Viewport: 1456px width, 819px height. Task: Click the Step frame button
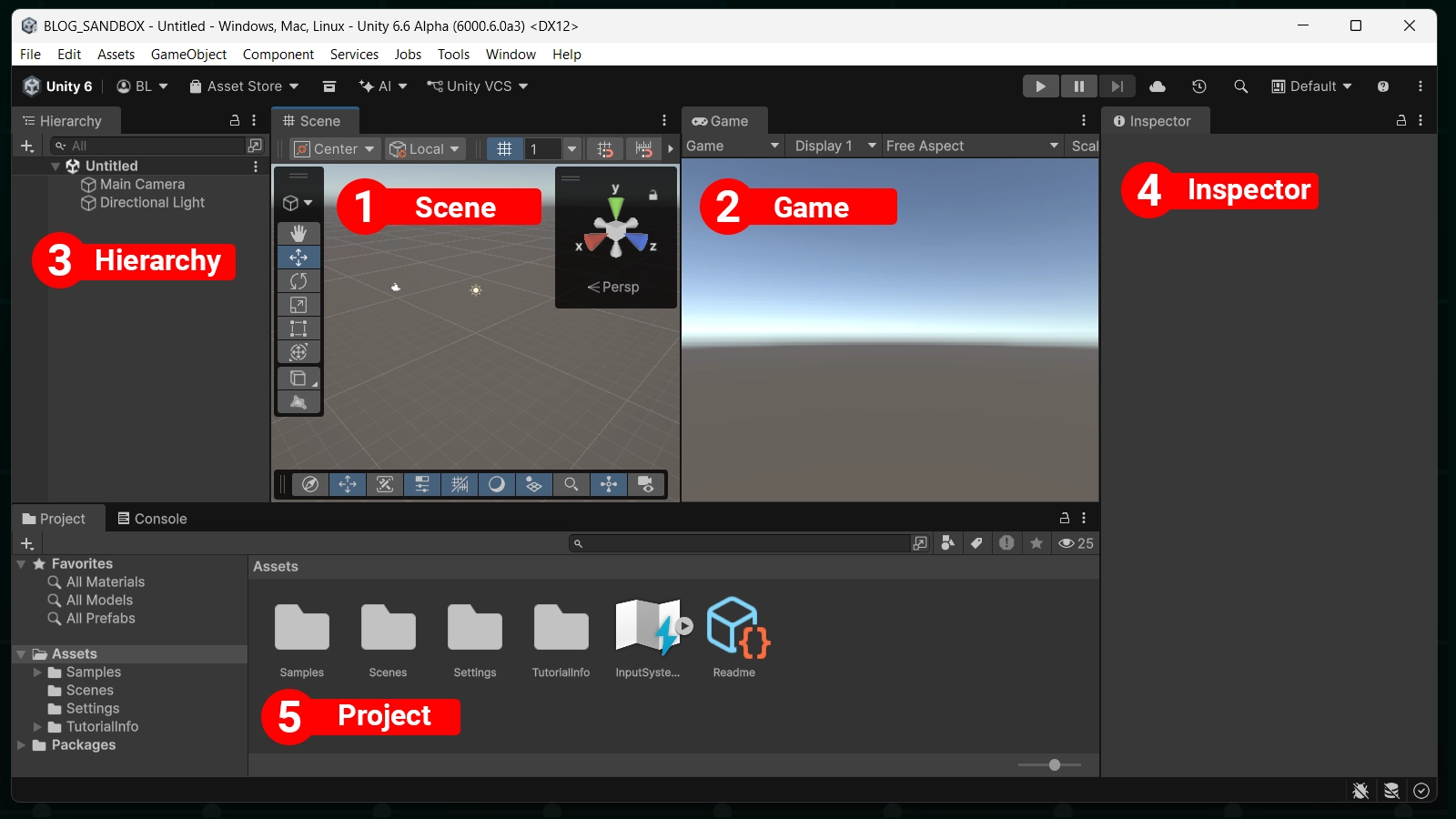[1117, 86]
